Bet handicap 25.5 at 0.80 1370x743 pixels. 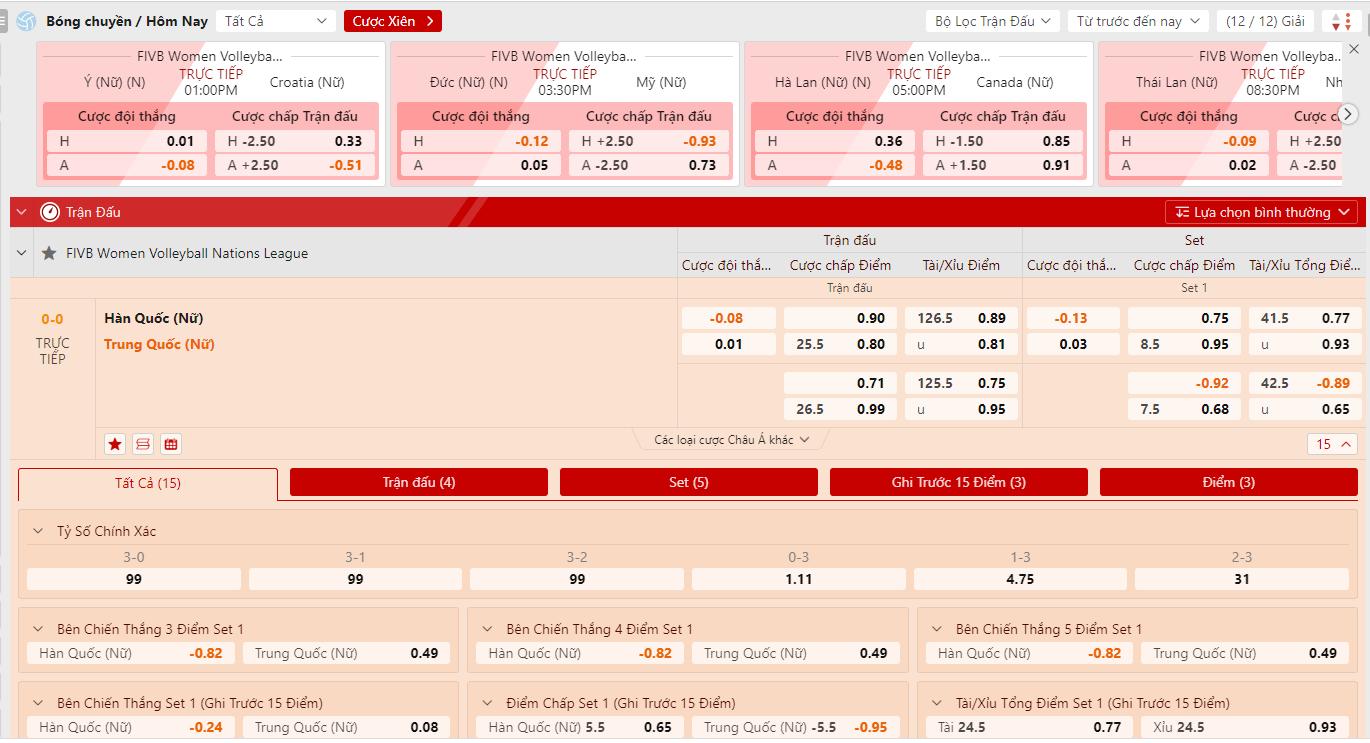point(840,344)
